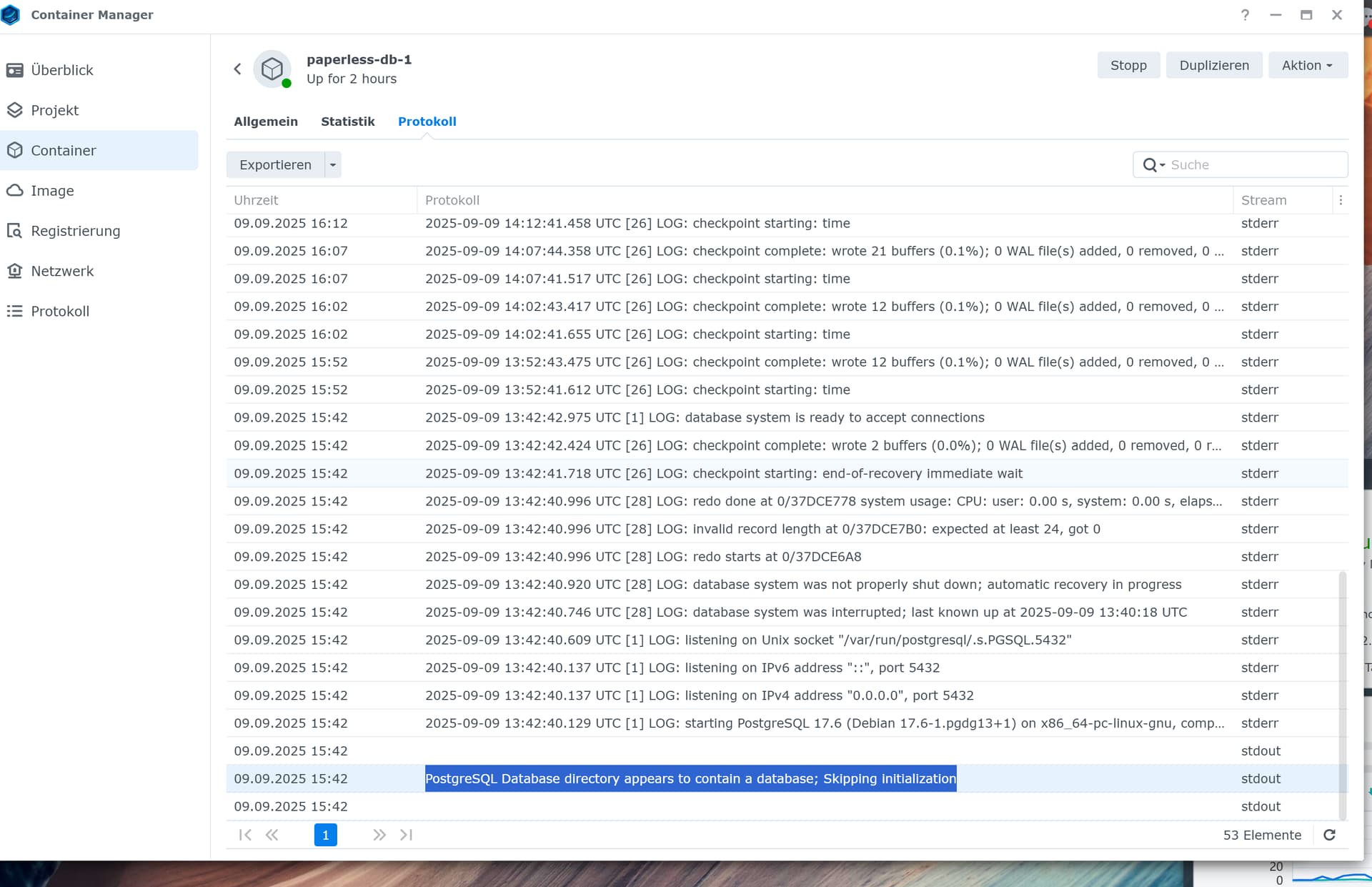Image resolution: width=1372 pixels, height=887 pixels.
Task: Open the Aktion dropdown menu
Action: (1307, 65)
